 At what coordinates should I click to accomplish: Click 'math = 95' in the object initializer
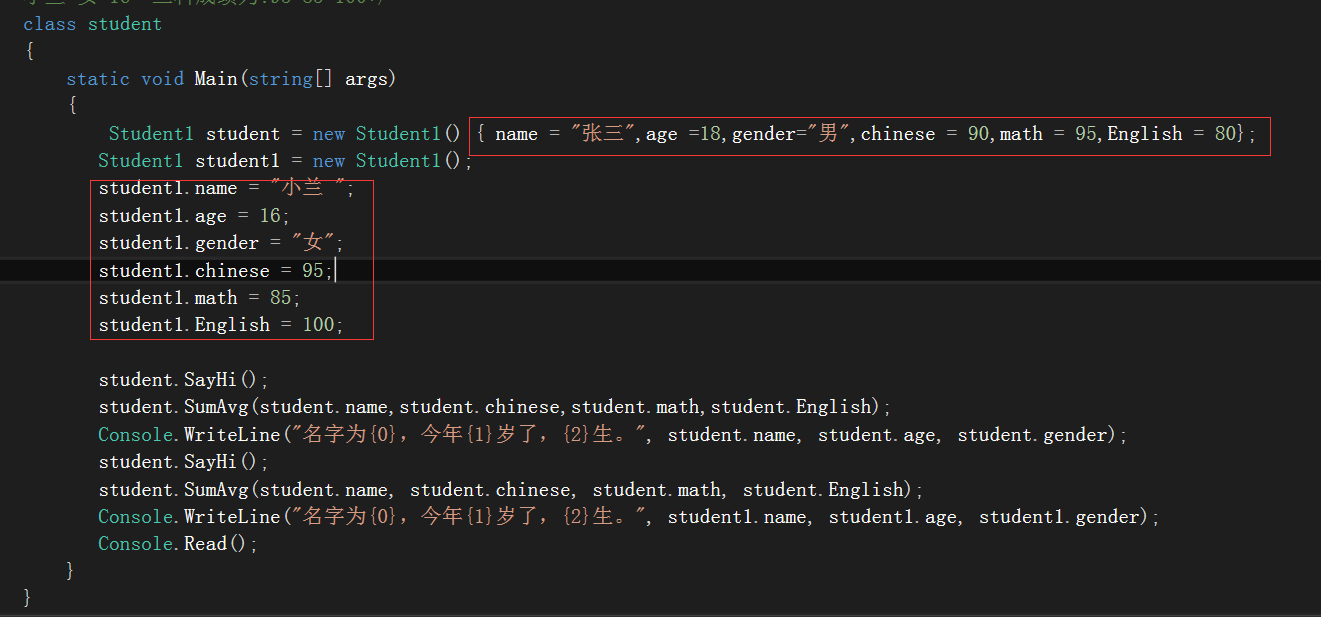point(1048,134)
